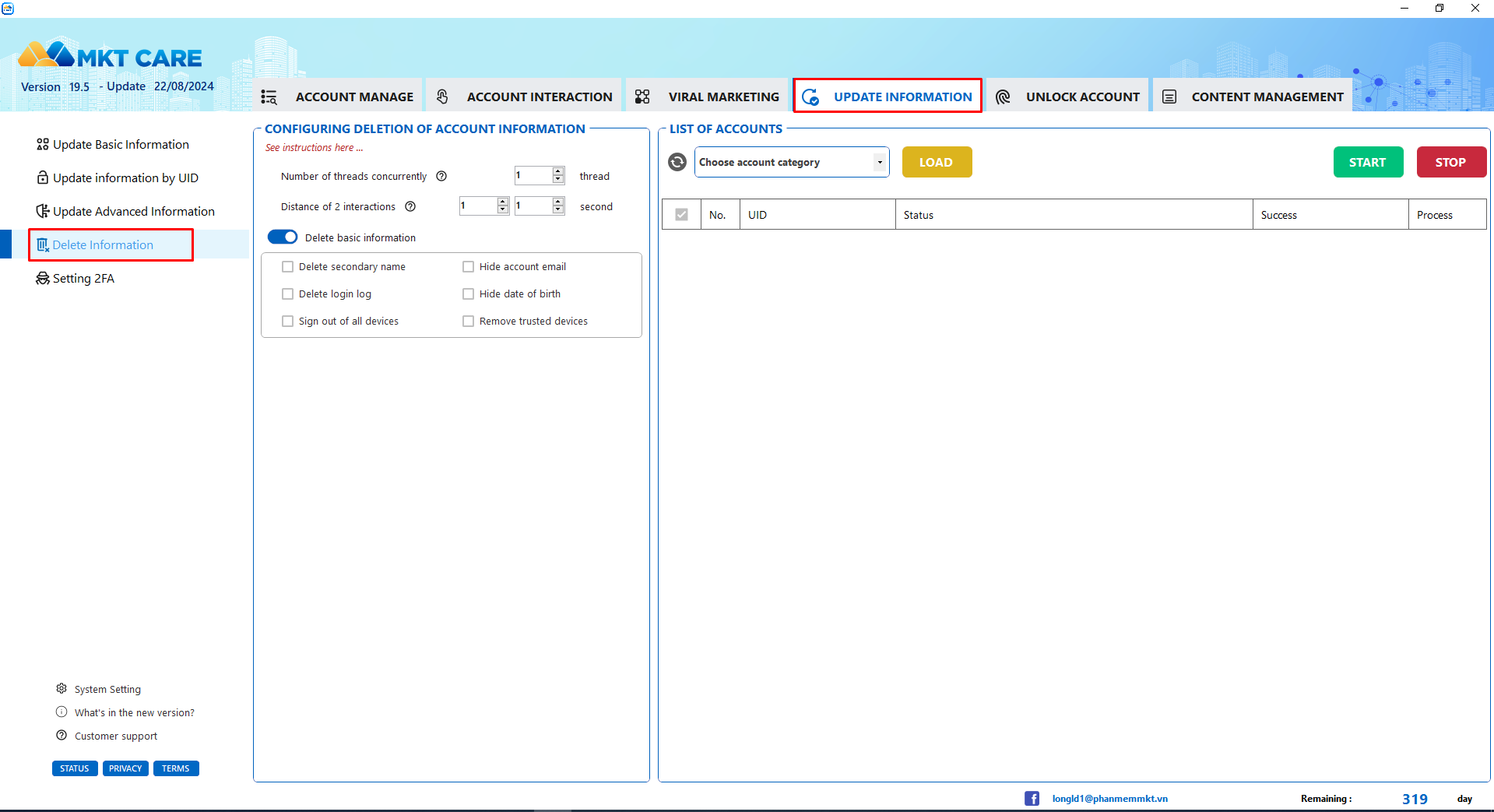This screenshot has width=1494, height=812.
Task: Increase the first distance value stepper
Action: pyautogui.click(x=503, y=202)
